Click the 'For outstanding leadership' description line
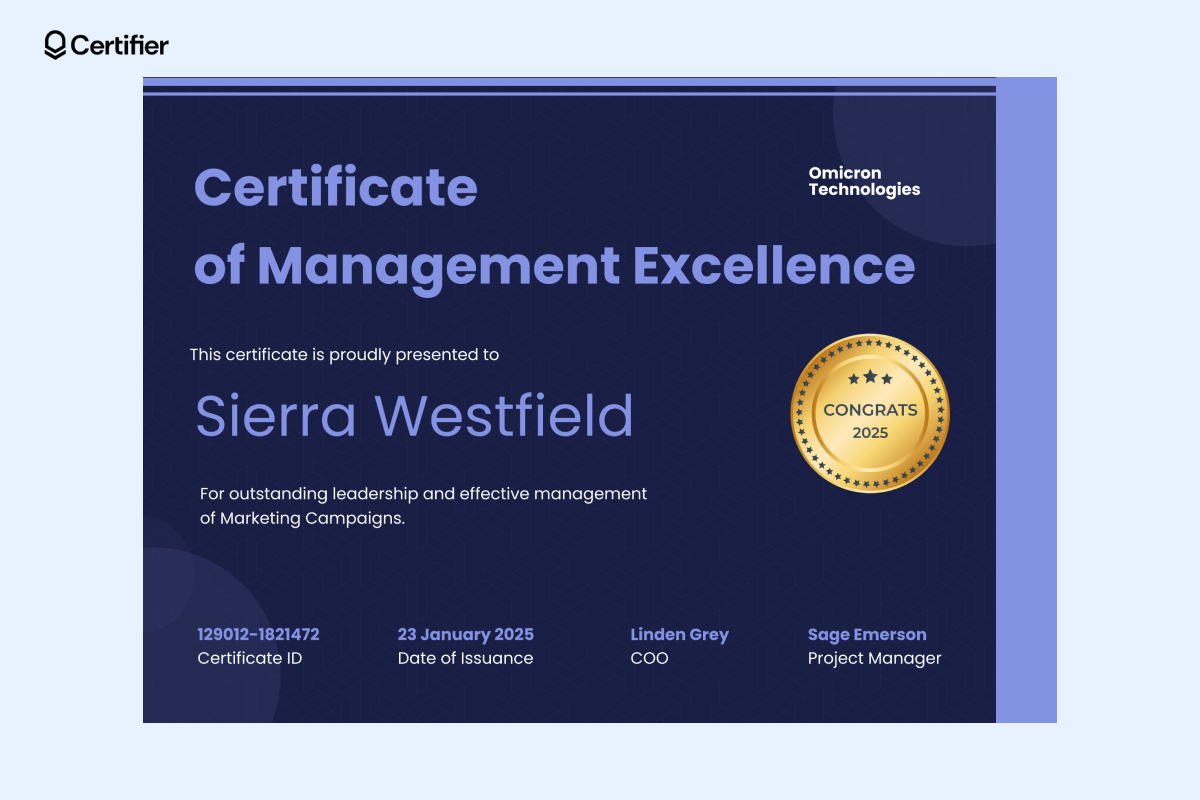1200x800 pixels. click(x=423, y=494)
